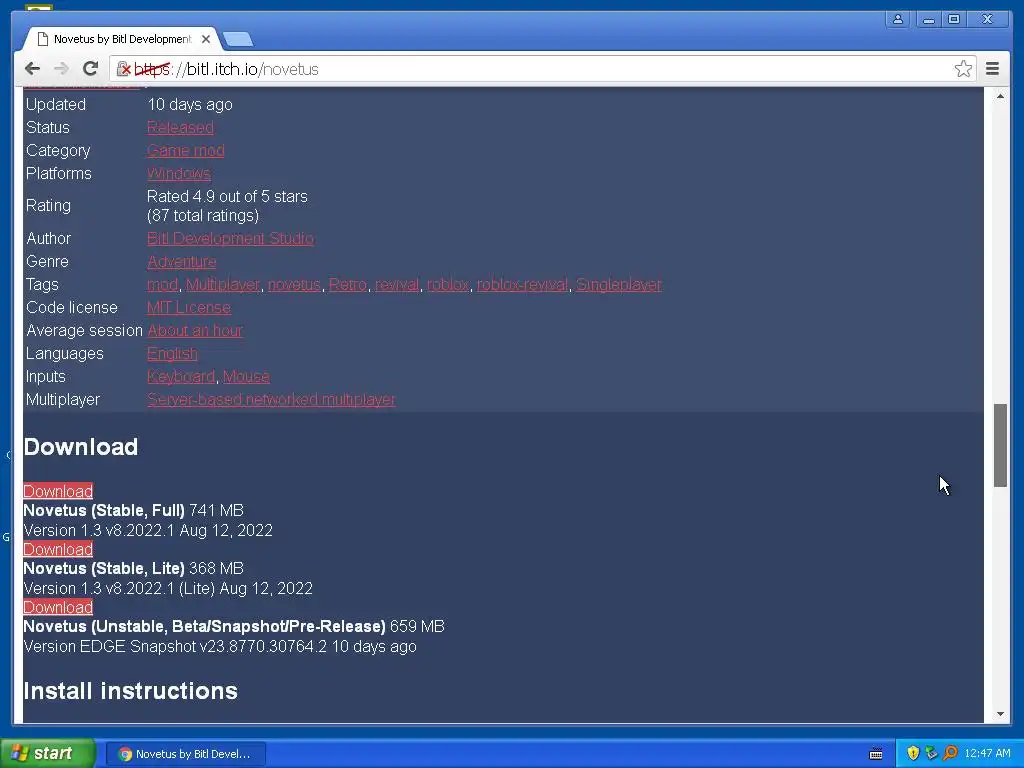This screenshot has height=768, width=1024.
Task: Open the Adventure genre link
Action: (182, 261)
